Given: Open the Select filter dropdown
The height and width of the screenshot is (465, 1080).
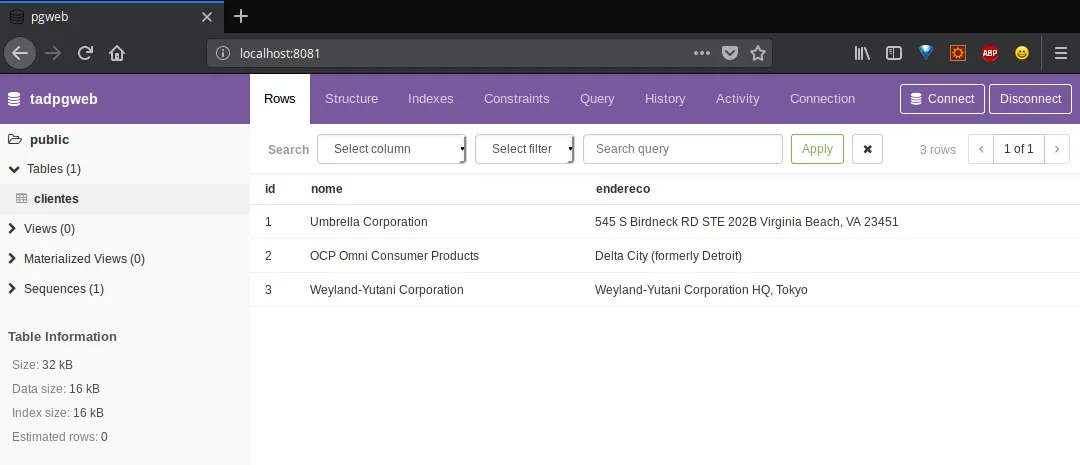Looking at the screenshot, I should click(x=525, y=149).
